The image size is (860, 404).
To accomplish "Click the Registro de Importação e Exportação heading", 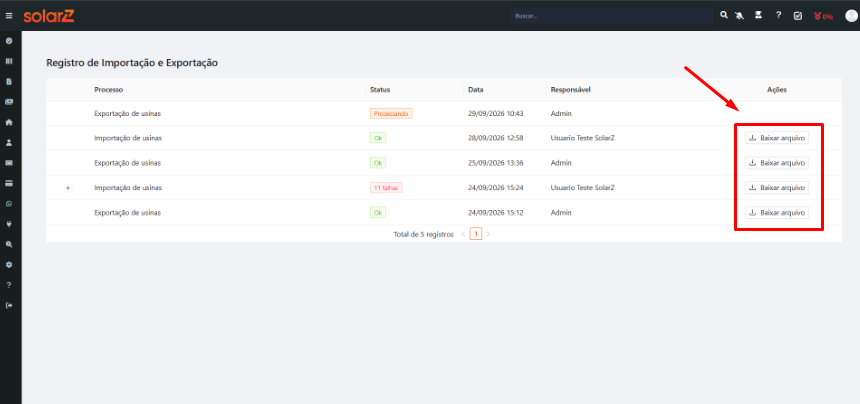I will coord(132,63).
